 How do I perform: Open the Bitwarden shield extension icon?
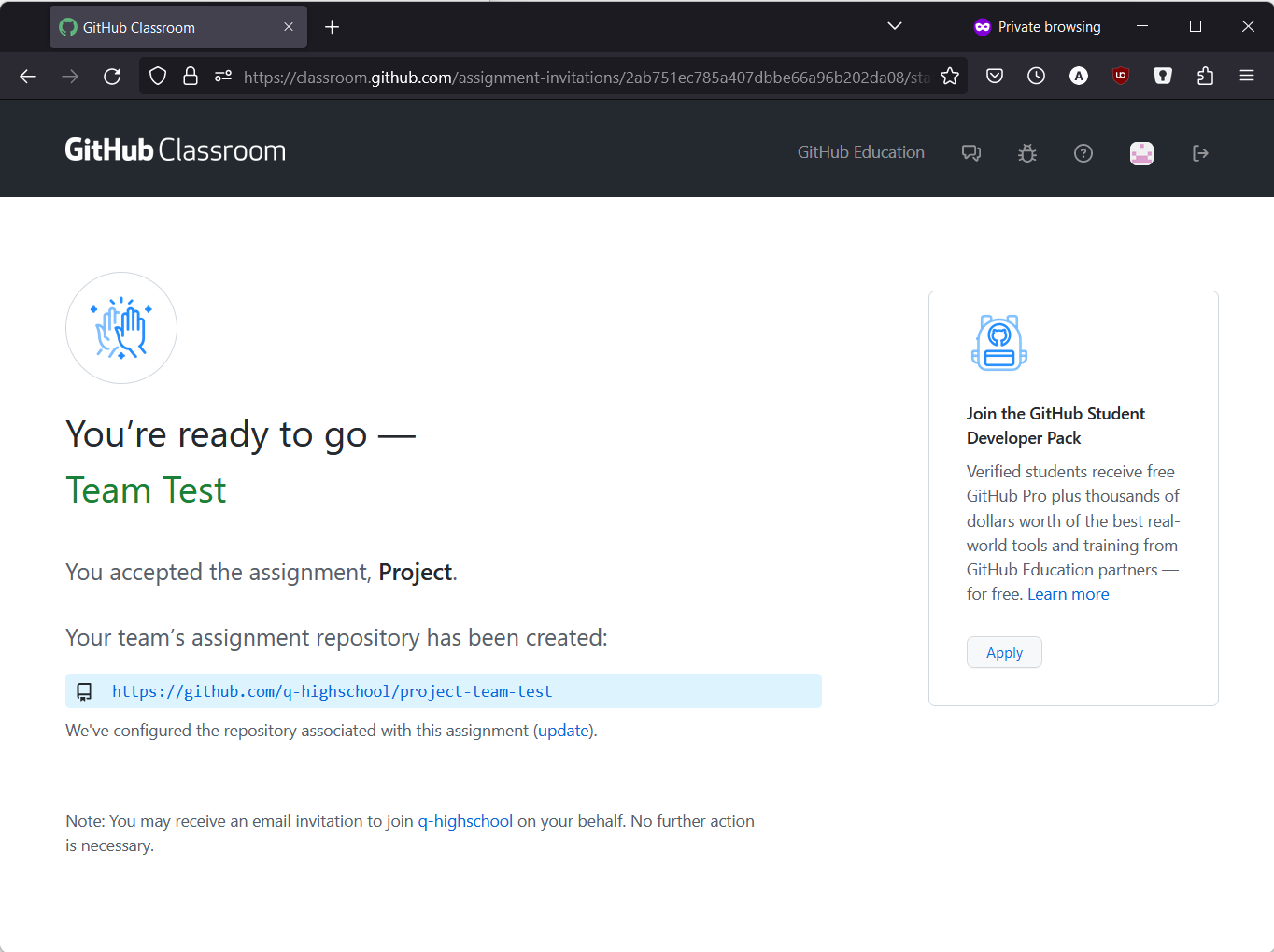click(1163, 77)
